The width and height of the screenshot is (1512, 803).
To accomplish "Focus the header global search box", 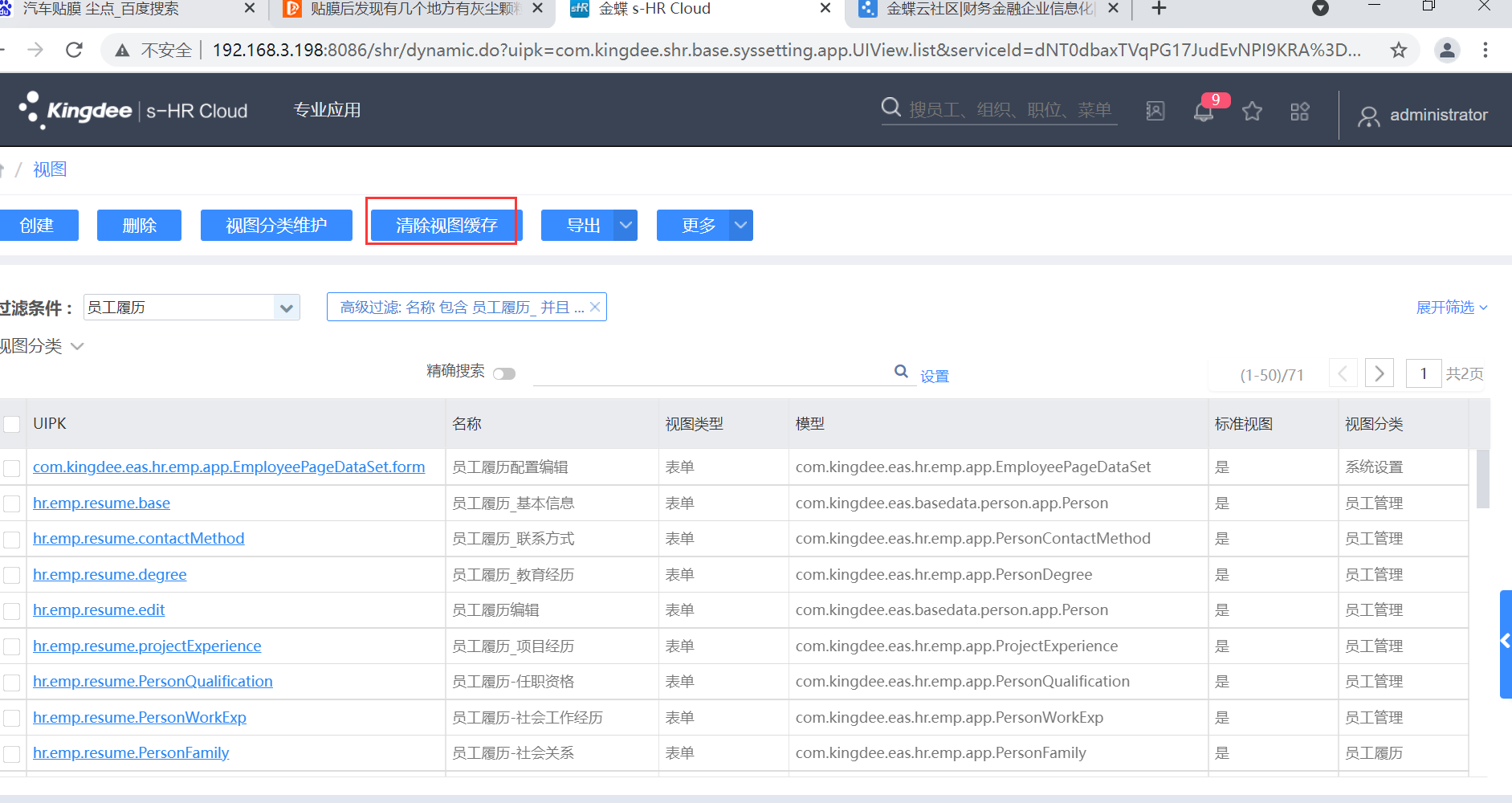I will (1010, 109).
